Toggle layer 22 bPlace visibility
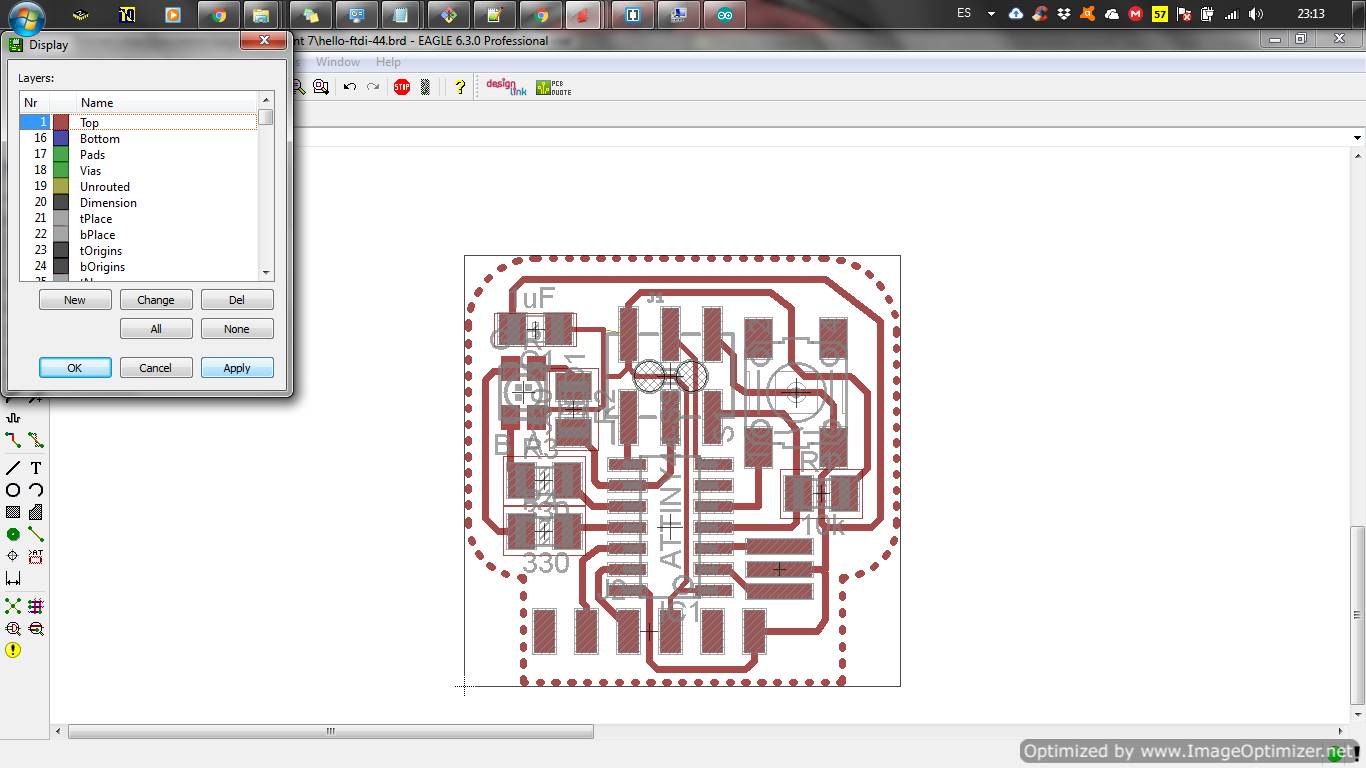The height and width of the screenshot is (768, 1366). click(138, 234)
